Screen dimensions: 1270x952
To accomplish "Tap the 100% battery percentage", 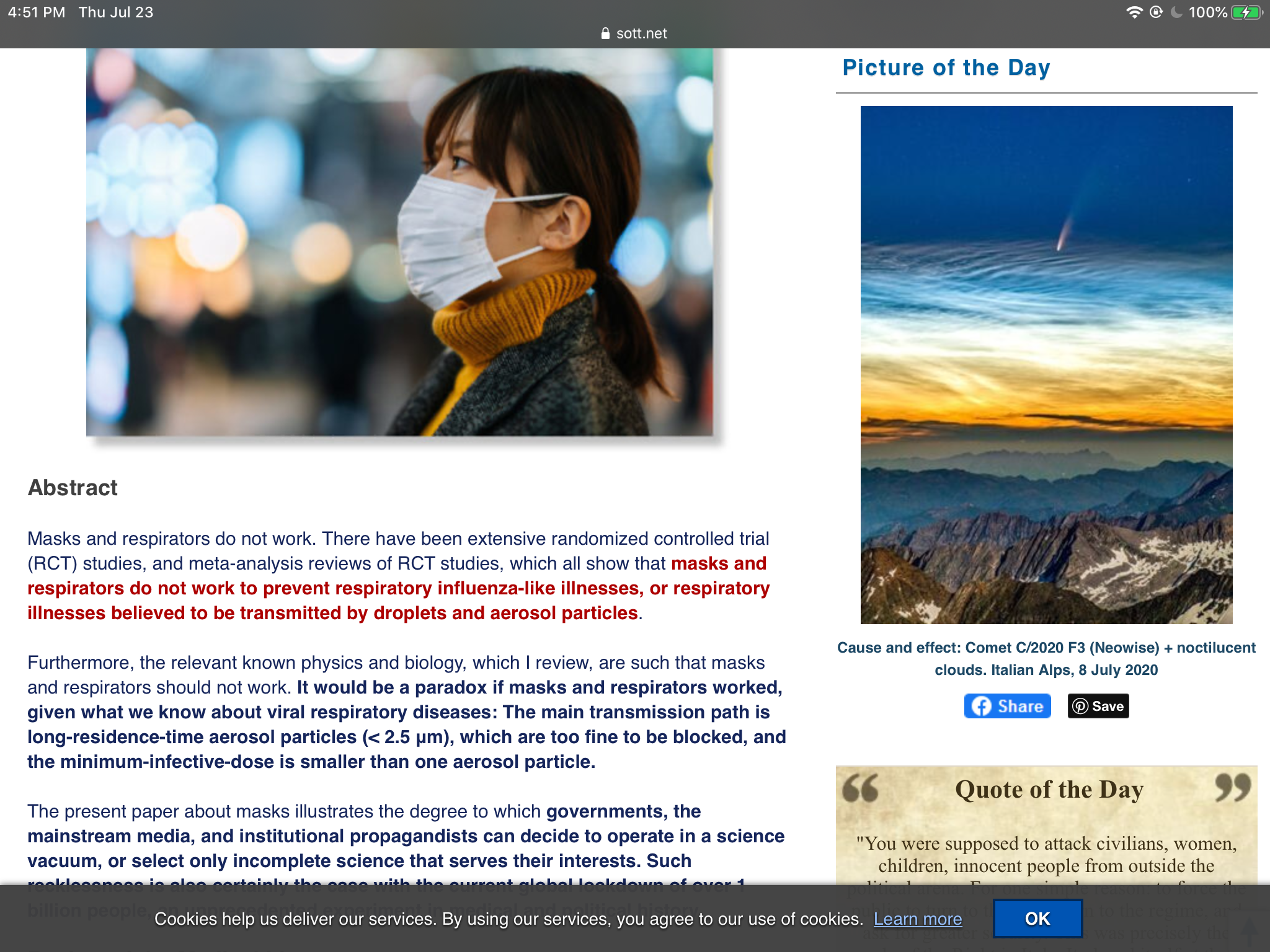I will [x=1208, y=12].
